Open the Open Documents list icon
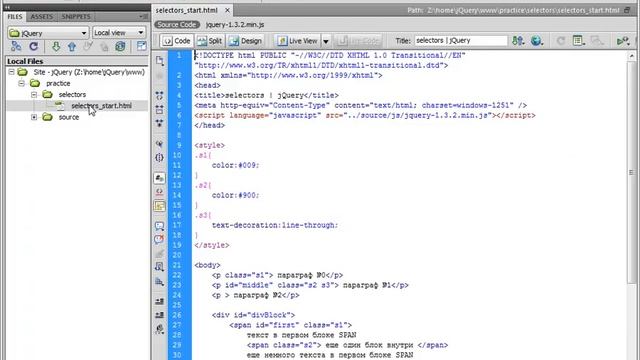This screenshot has height=360, width=640. click(160, 61)
